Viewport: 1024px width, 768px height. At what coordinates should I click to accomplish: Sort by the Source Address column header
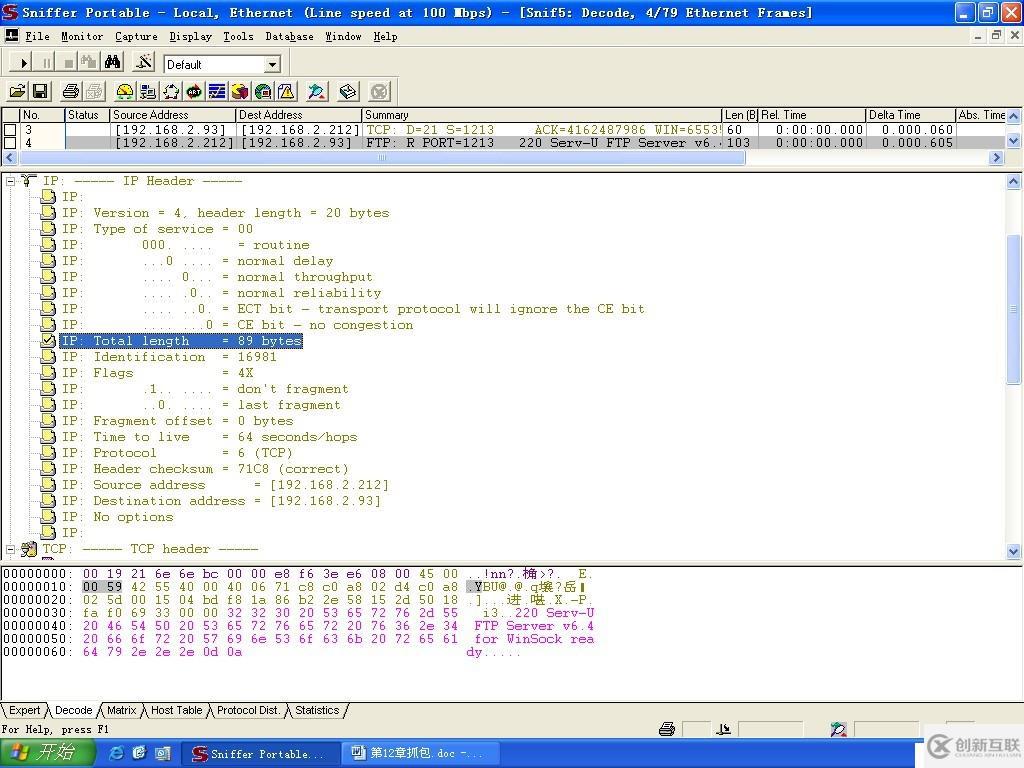[172, 115]
